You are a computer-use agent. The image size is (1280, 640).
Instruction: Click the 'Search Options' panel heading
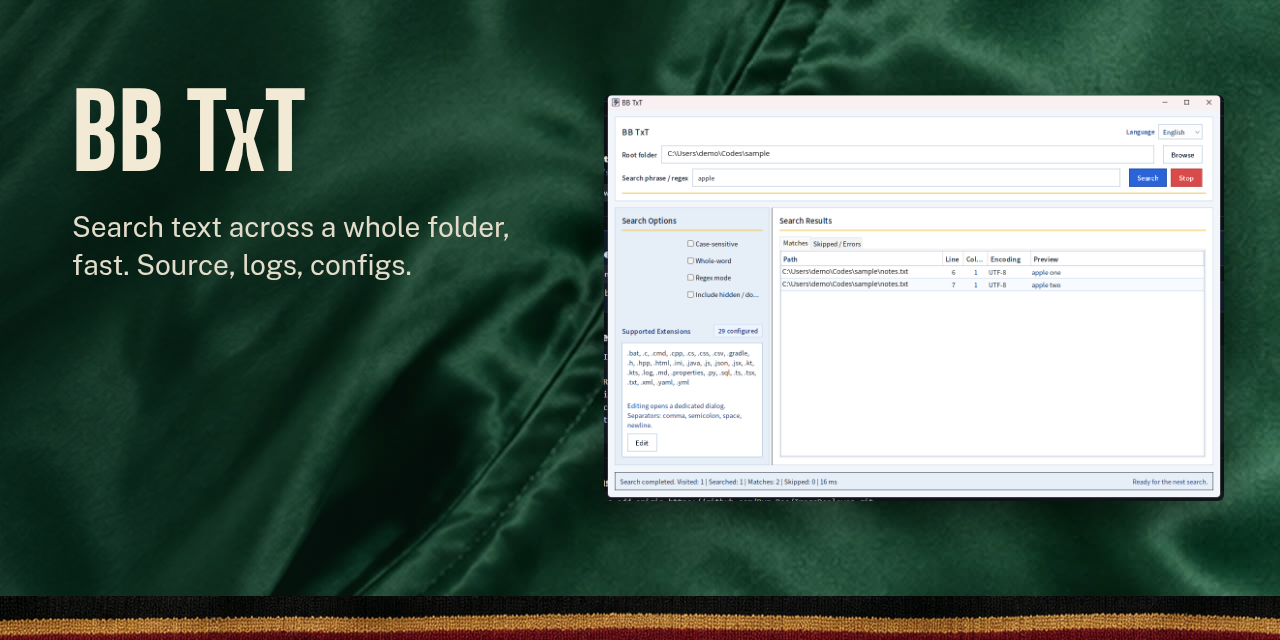coord(649,221)
